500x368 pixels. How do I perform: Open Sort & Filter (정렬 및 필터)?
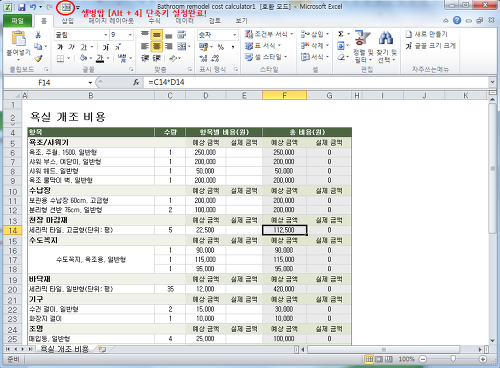(363, 47)
